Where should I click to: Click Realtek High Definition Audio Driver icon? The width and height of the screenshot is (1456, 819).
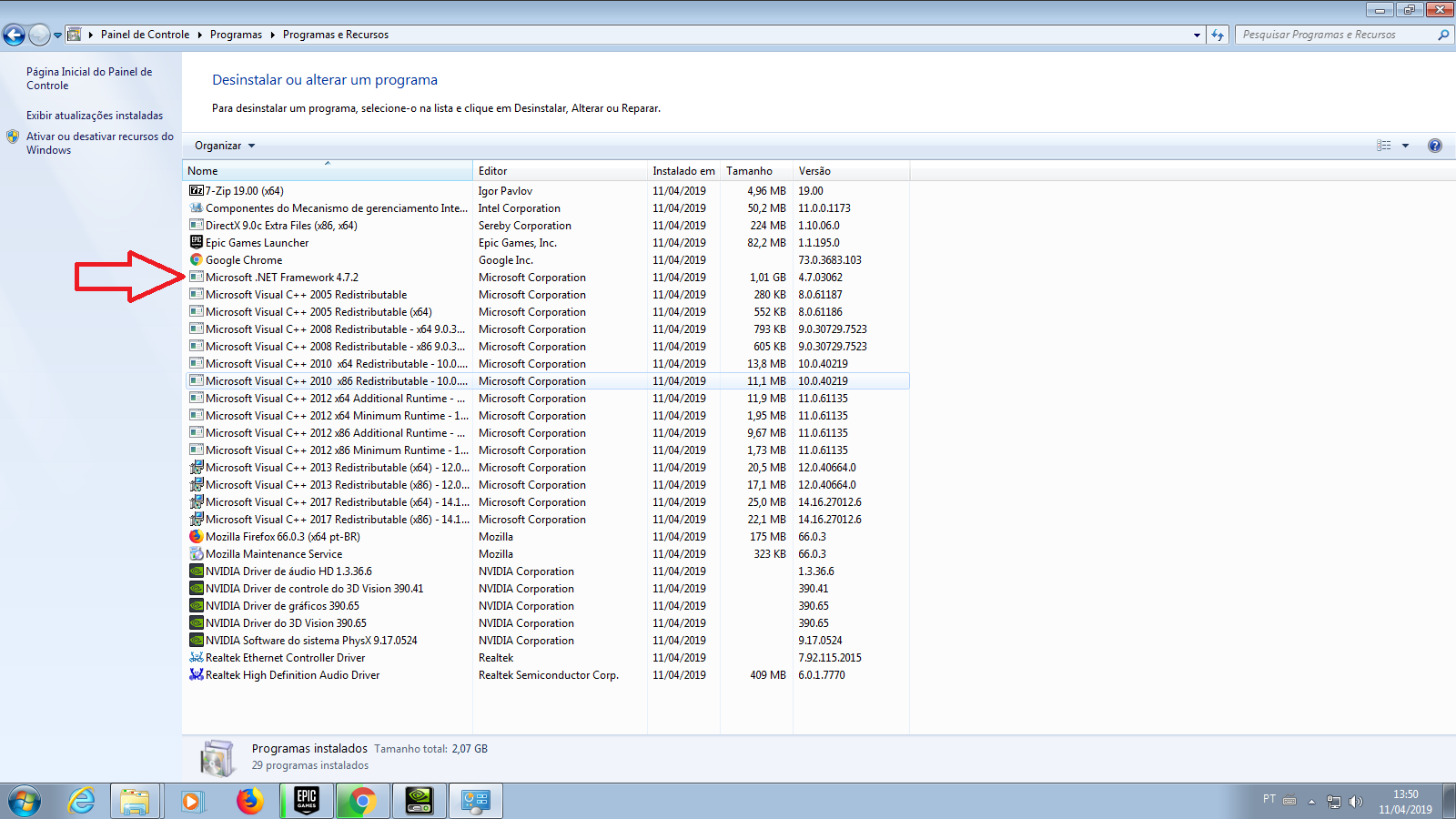click(x=196, y=675)
